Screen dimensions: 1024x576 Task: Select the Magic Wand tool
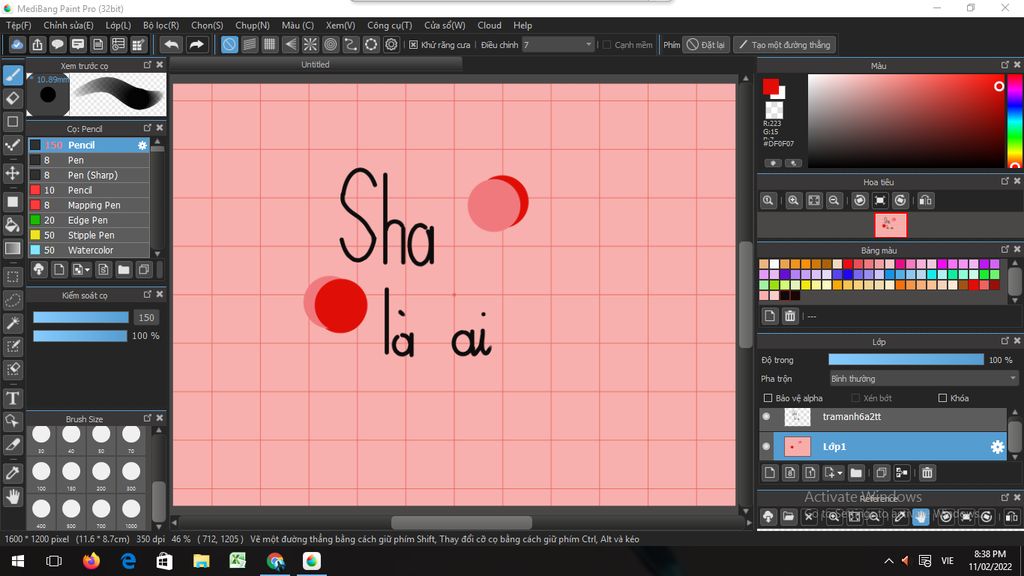click(13, 323)
